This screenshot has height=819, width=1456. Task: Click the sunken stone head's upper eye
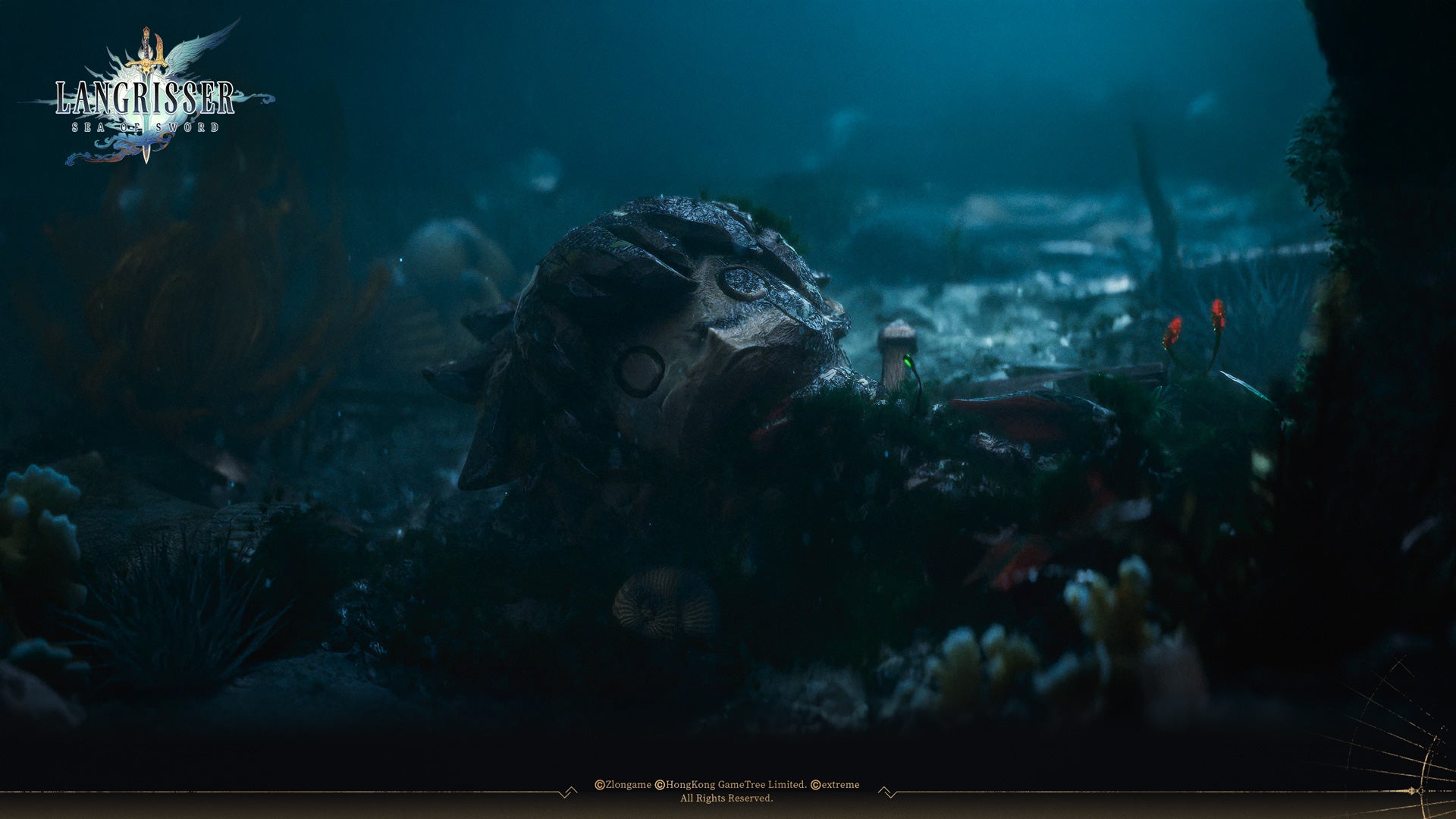point(743,282)
